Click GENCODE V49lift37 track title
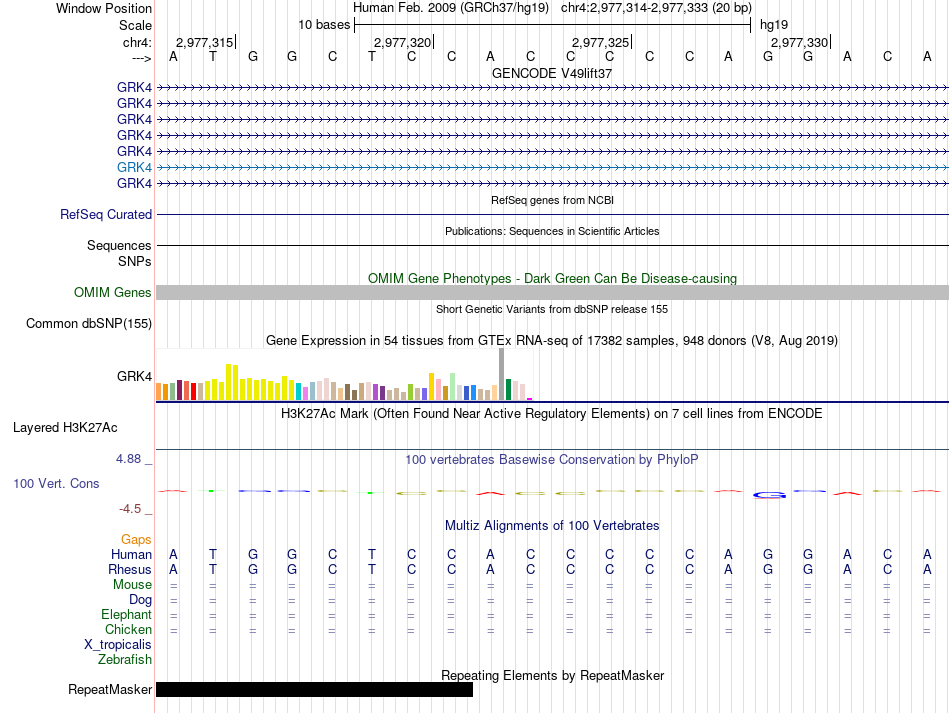 point(552,73)
